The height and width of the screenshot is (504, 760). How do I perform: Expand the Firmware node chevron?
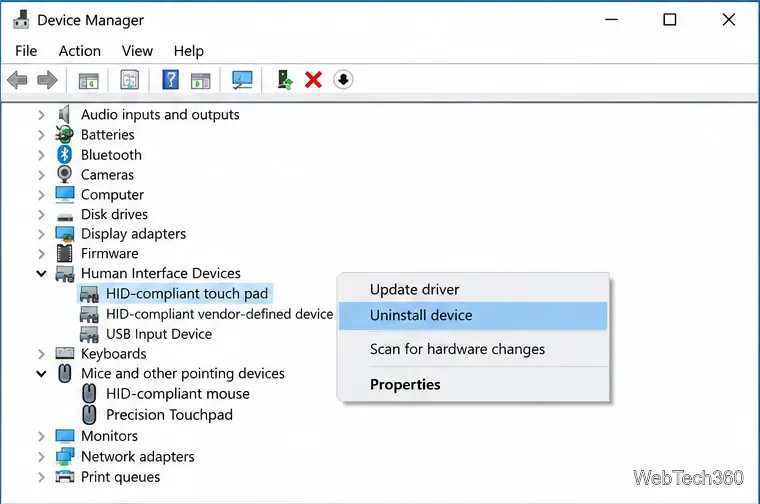(42, 253)
